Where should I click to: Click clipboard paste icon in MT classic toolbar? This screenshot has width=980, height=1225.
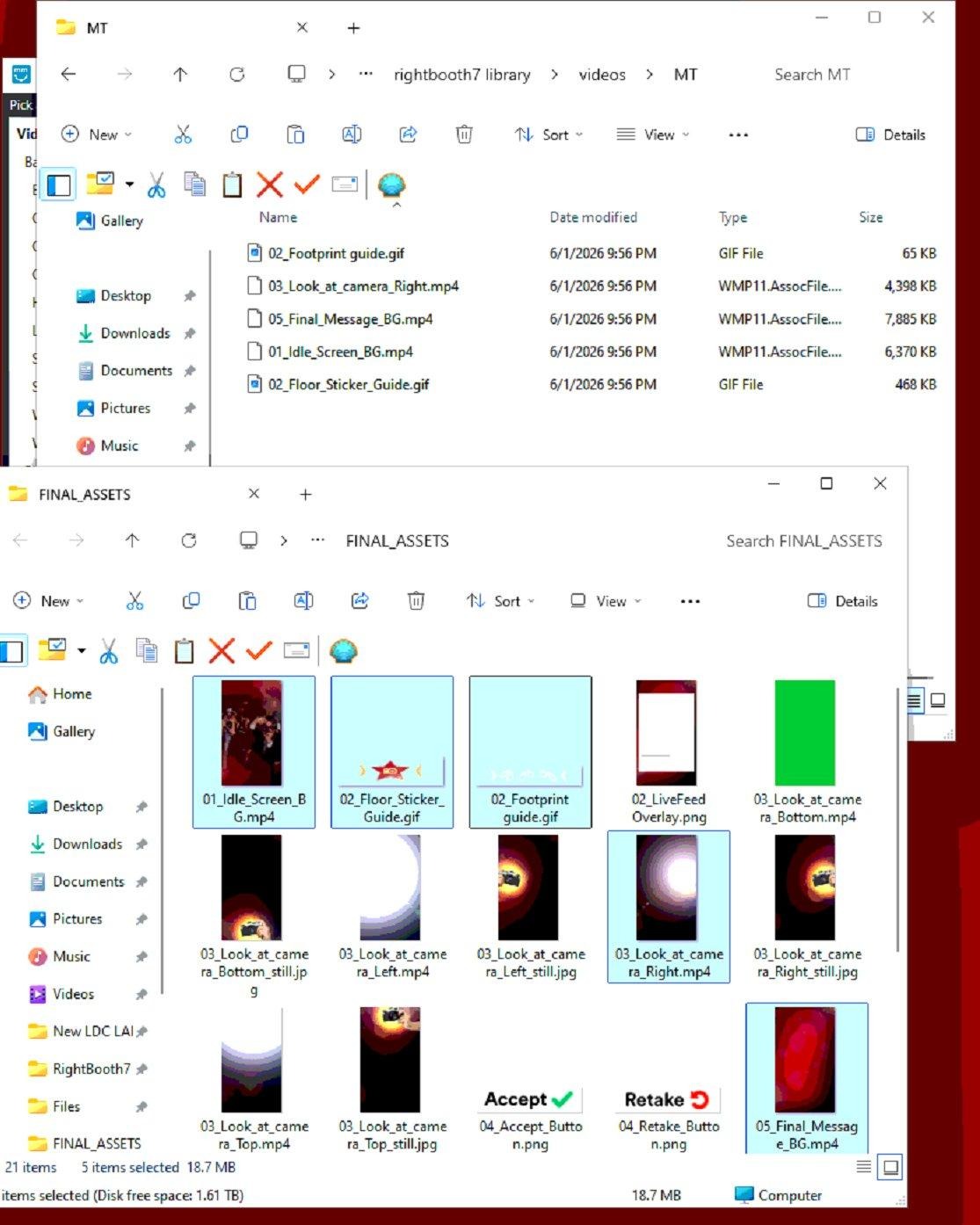(232, 185)
